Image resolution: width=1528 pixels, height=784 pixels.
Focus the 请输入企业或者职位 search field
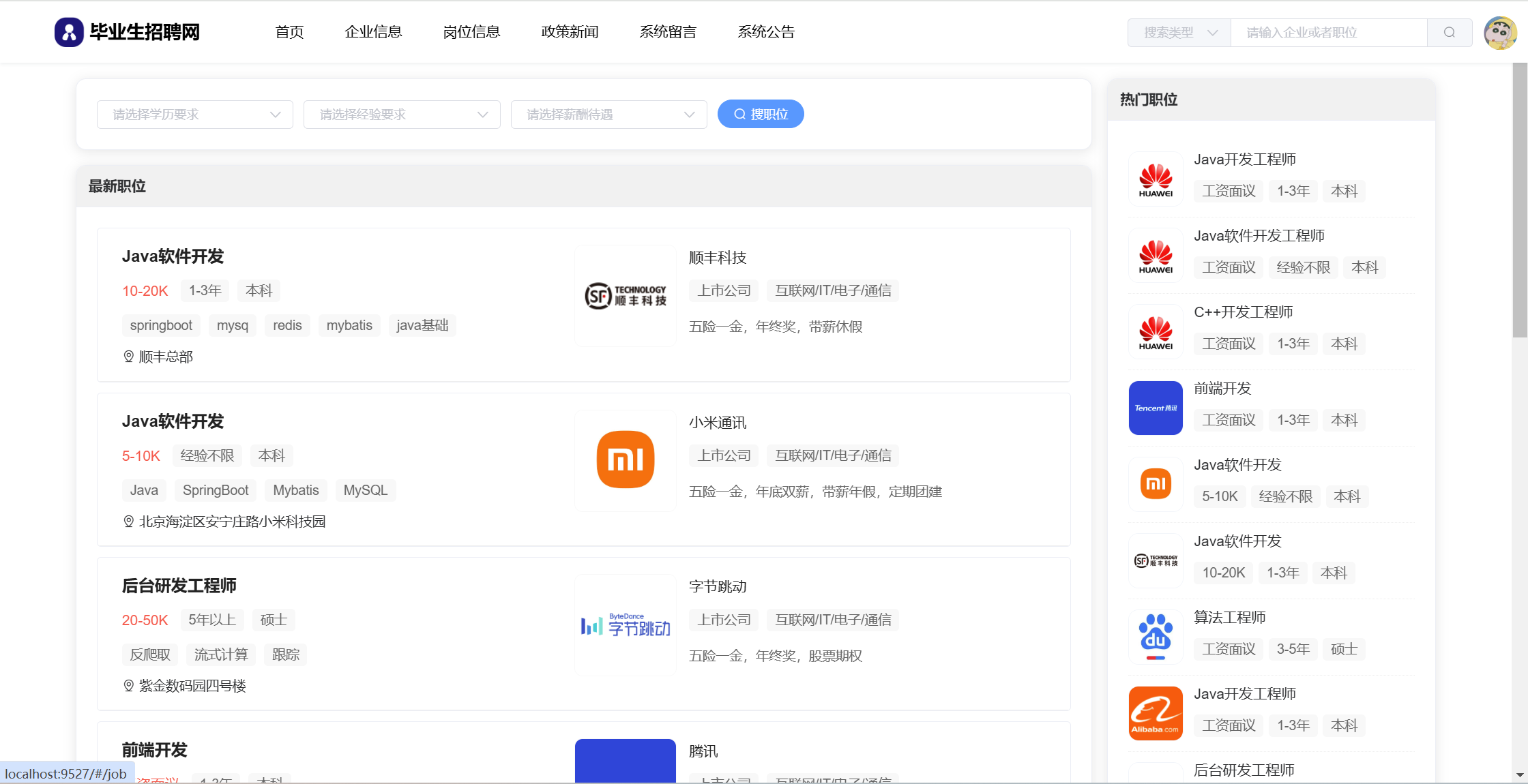tap(1328, 33)
